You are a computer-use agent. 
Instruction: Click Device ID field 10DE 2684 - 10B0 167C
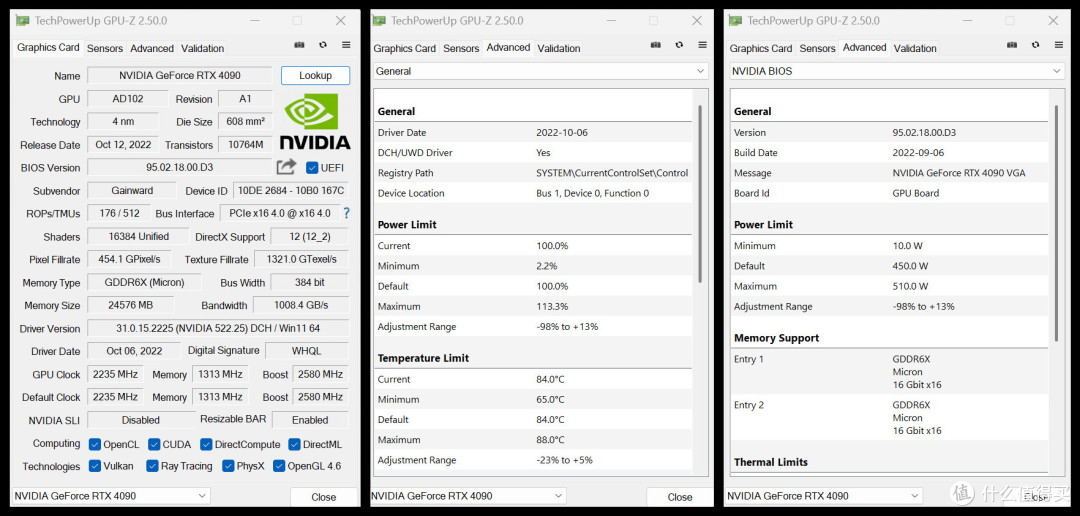[291, 191]
